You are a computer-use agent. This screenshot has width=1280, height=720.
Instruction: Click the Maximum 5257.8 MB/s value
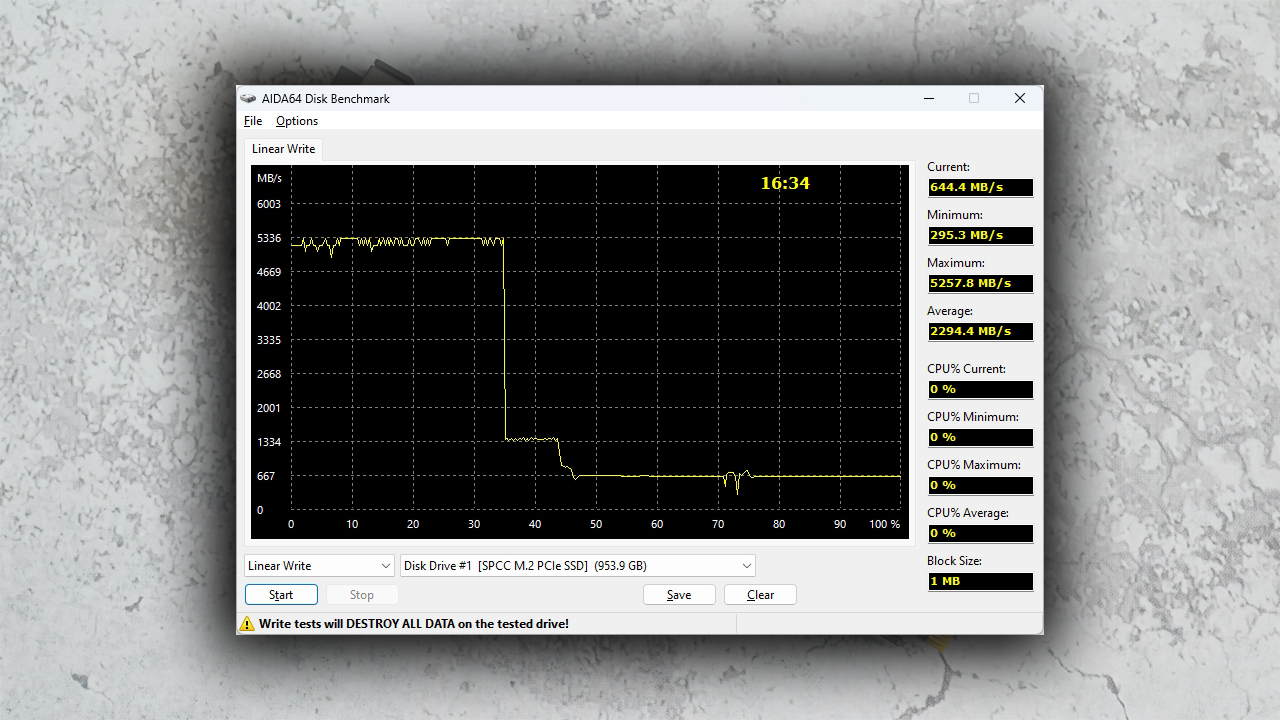coord(980,283)
